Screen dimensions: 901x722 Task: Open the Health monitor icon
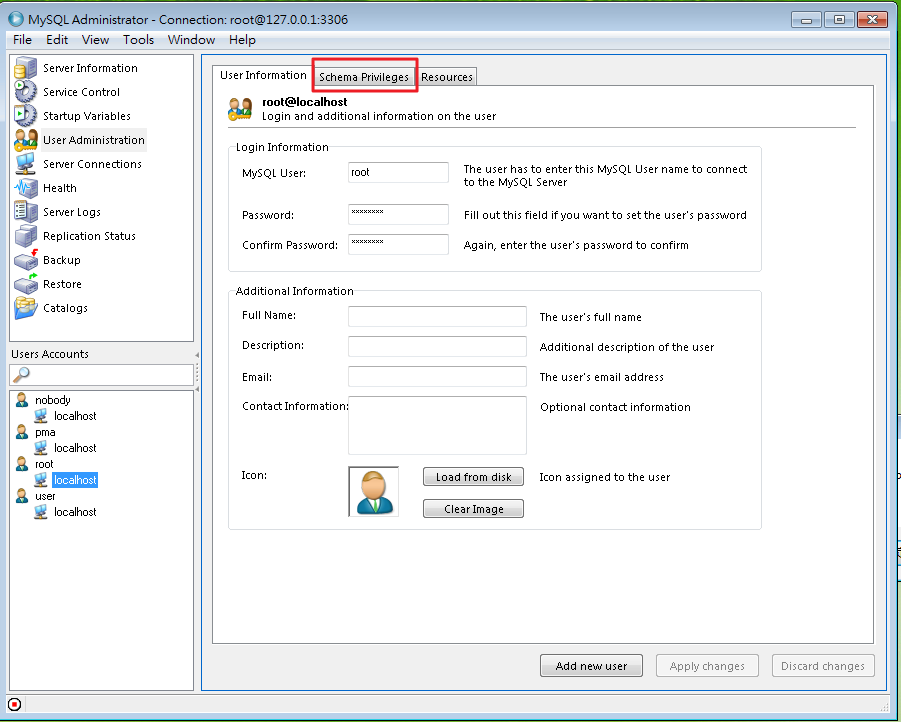point(26,188)
